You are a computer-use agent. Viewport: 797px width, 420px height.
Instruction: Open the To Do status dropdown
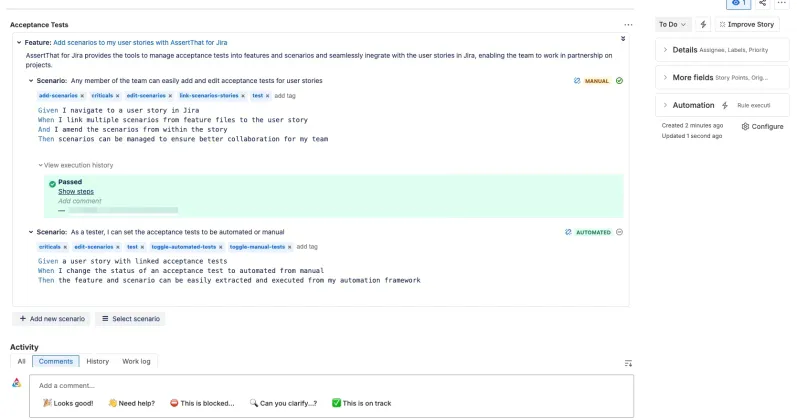[x=672, y=24]
